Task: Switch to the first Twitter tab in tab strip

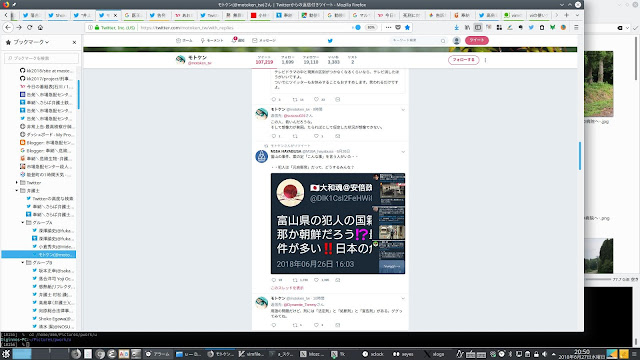Action: click(32, 15)
